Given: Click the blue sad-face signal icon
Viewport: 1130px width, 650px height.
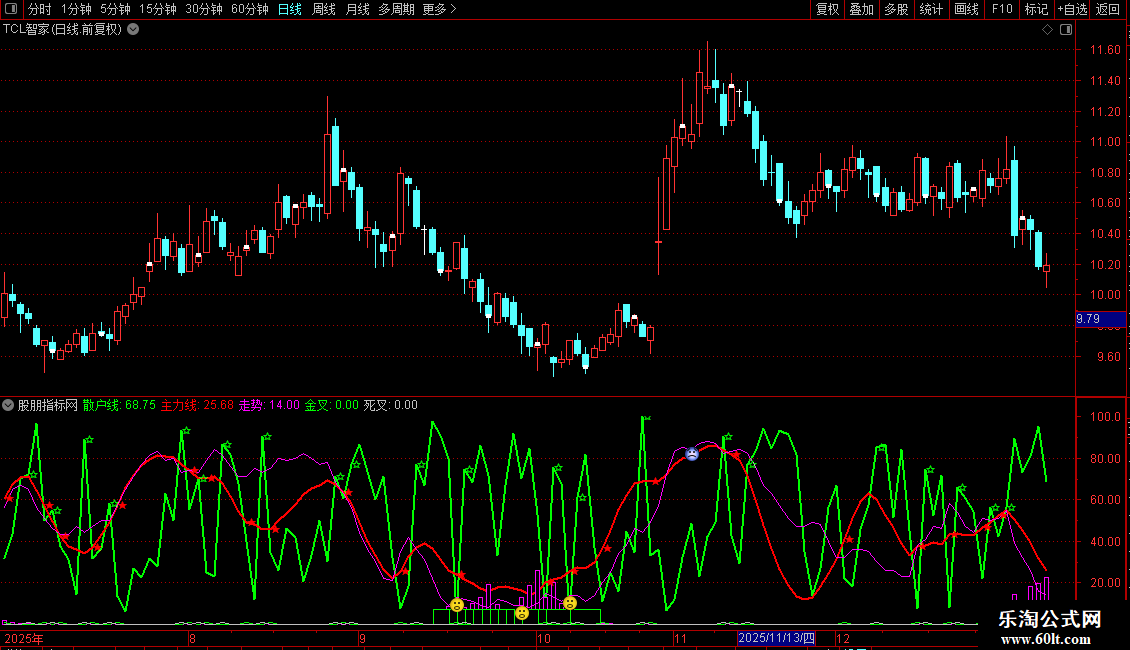Looking at the screenshot, I should click(692, 453).
